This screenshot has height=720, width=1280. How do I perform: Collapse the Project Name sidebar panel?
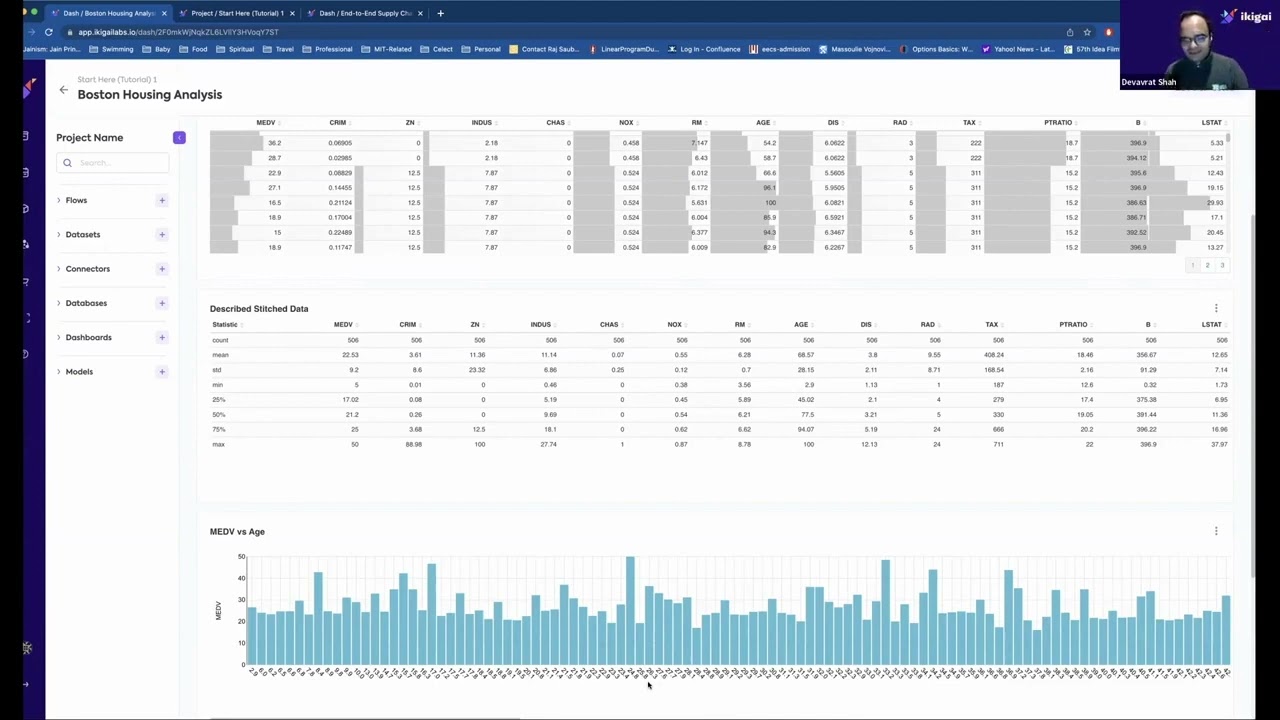(x=179, y=137)
